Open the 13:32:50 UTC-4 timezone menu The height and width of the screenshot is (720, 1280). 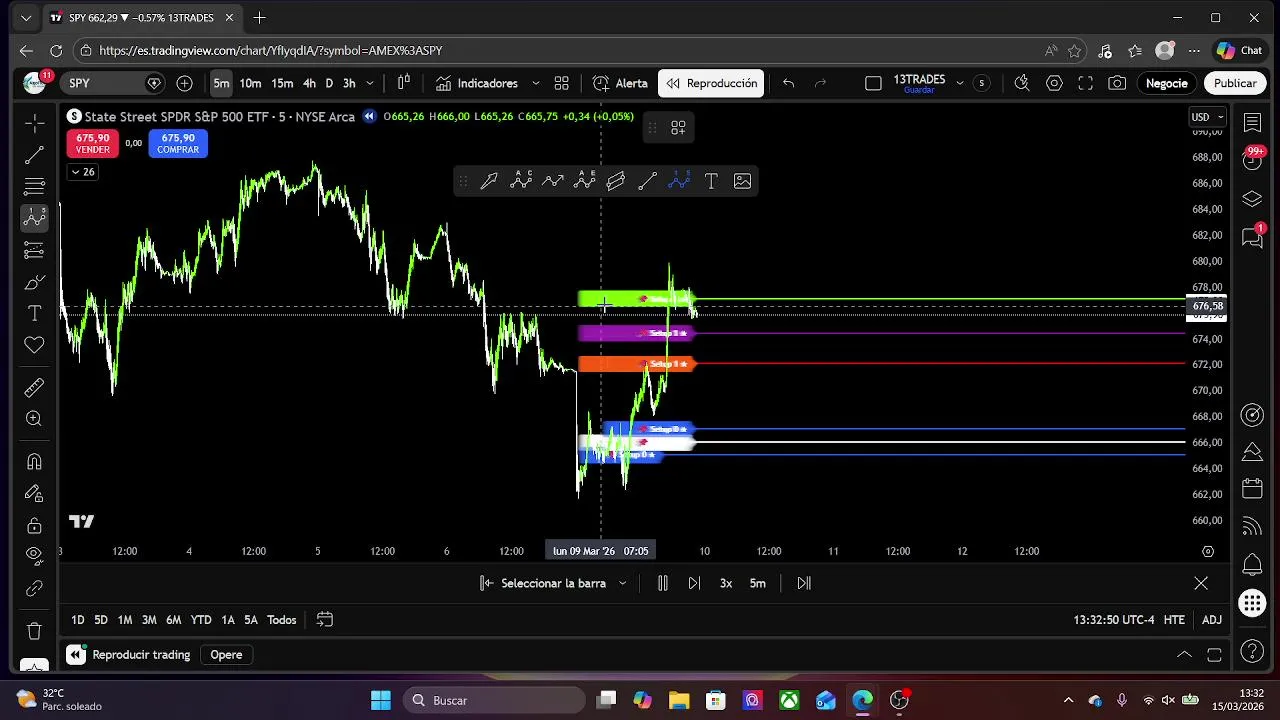(1114, 620)
